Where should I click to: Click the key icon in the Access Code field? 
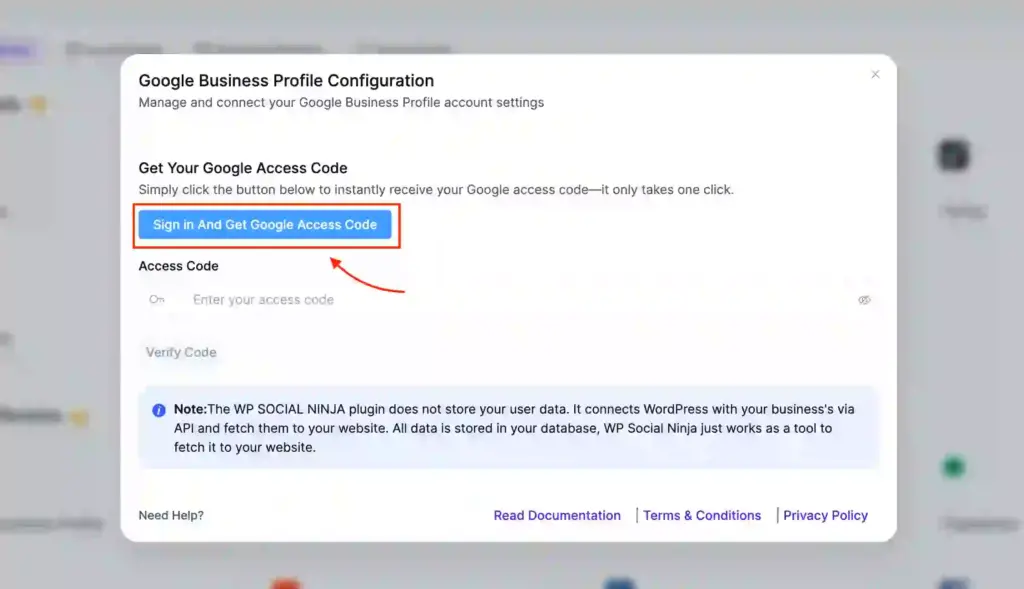click(157, 299)
